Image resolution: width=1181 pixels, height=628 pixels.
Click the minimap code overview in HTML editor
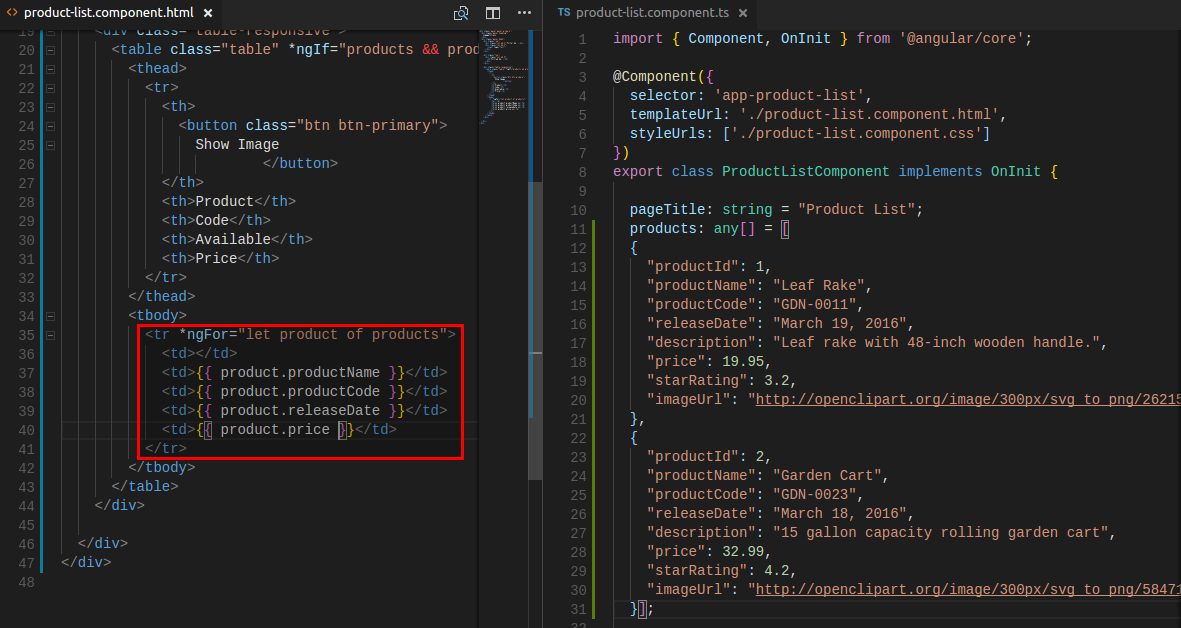(x=503, y=75)
